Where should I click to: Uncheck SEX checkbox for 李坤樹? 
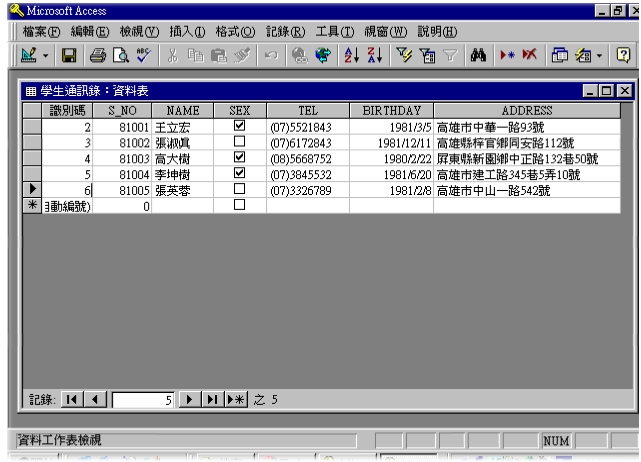[240, 173]
